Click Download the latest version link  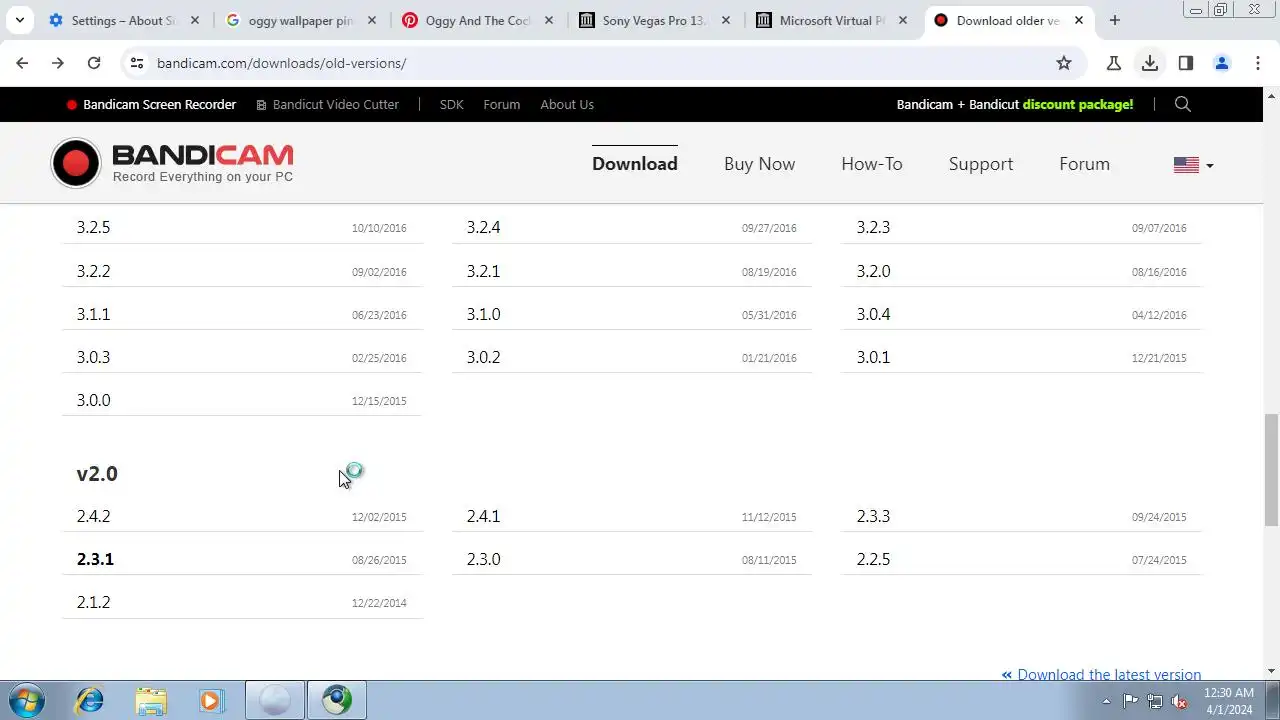[1102, 675]
